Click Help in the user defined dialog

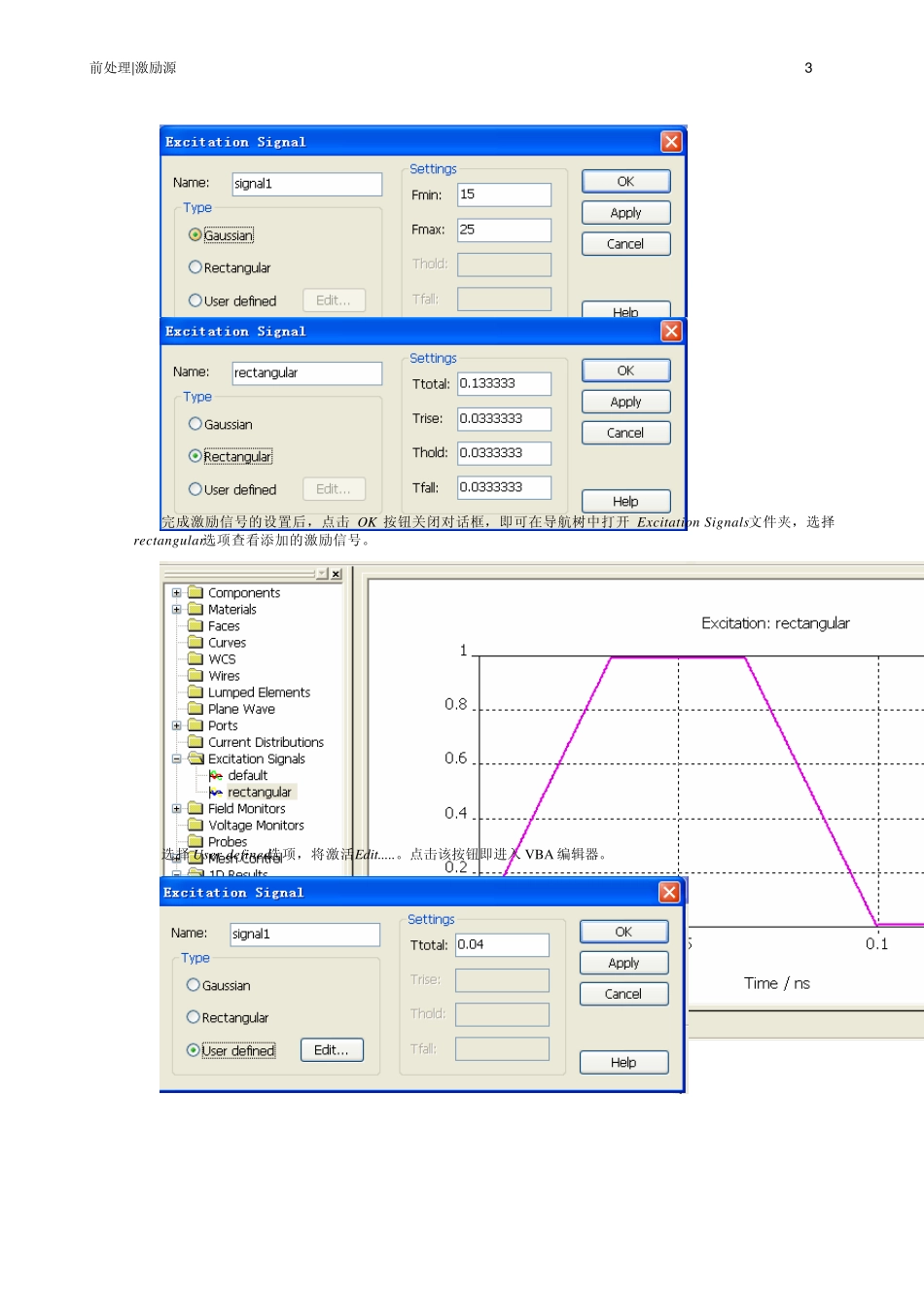(623, 1063)
